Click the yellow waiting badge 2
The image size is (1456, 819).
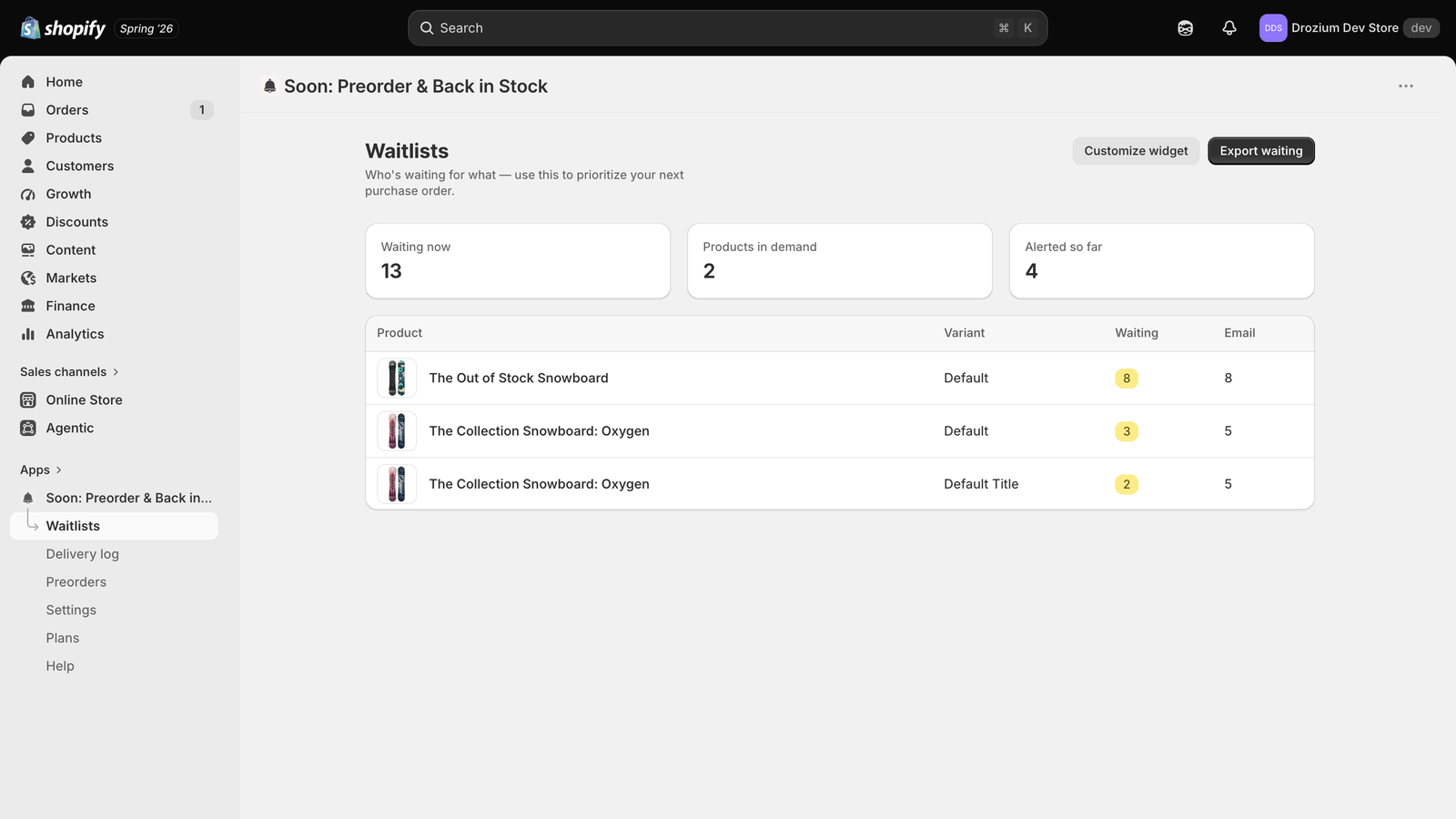click(1127, 484)
